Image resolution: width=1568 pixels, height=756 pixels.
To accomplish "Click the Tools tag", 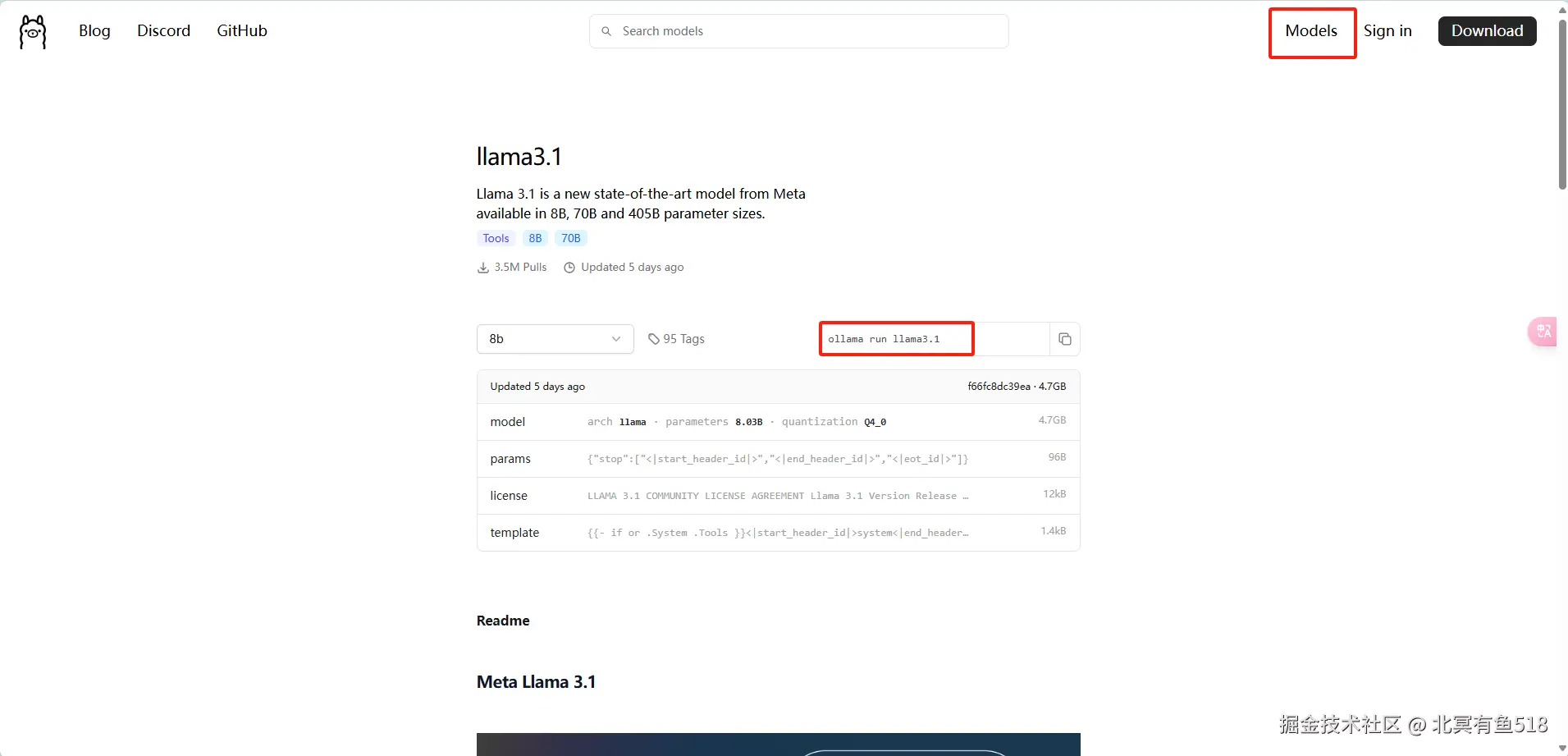I will 496,238.
